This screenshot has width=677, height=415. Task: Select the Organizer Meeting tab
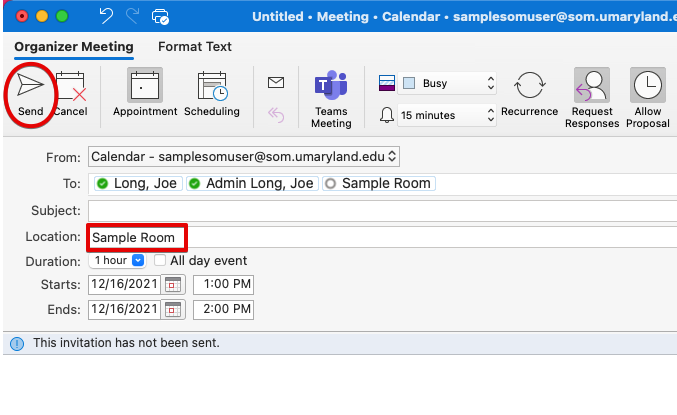(73, 46)
